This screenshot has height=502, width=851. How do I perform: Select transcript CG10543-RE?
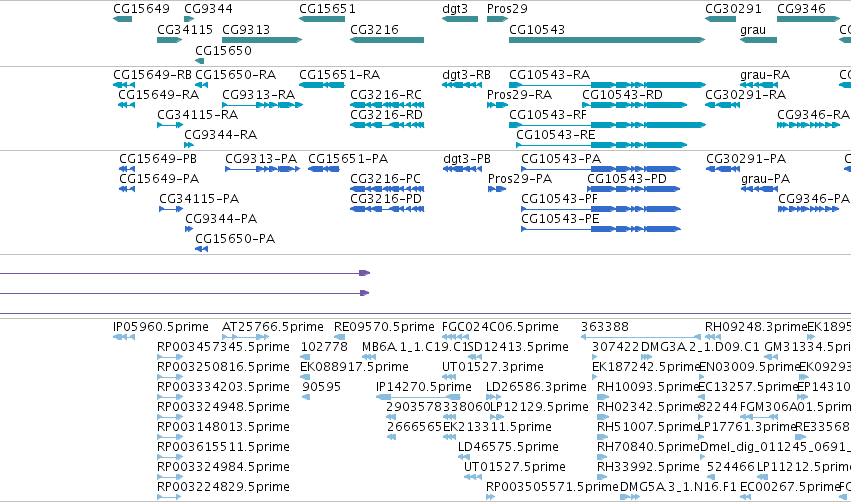tap(556, 135)
